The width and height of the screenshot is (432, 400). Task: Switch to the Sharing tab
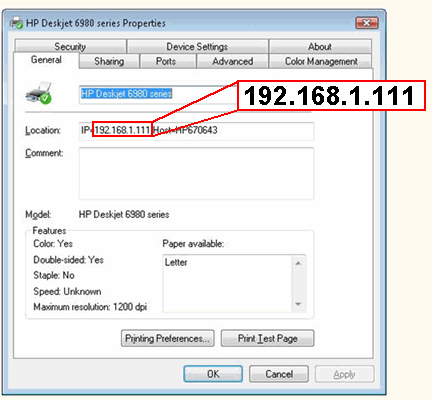click(109, 61)
